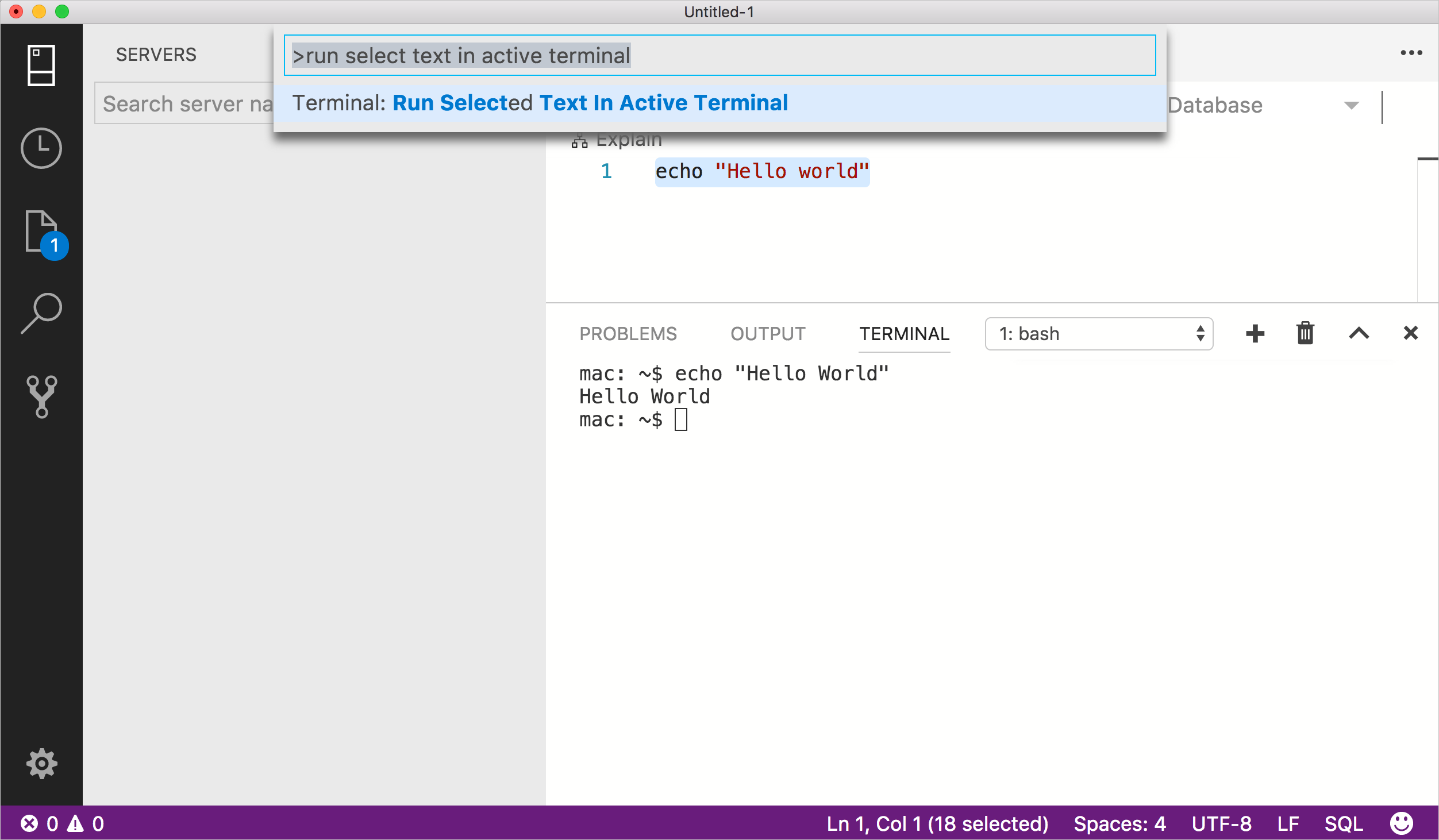
Task: Click the delete terminal trash icon
Action: pos(1306,333)
